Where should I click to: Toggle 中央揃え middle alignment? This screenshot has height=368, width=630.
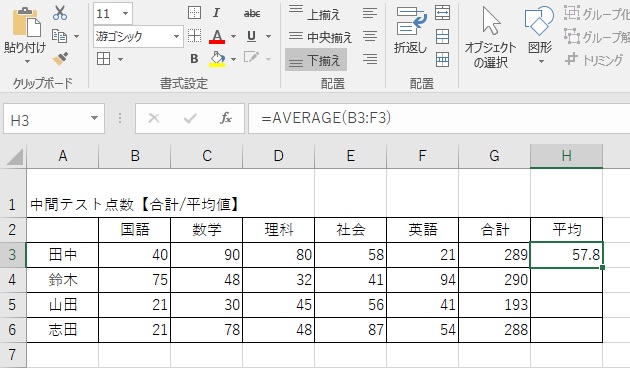tap(320, 37)
